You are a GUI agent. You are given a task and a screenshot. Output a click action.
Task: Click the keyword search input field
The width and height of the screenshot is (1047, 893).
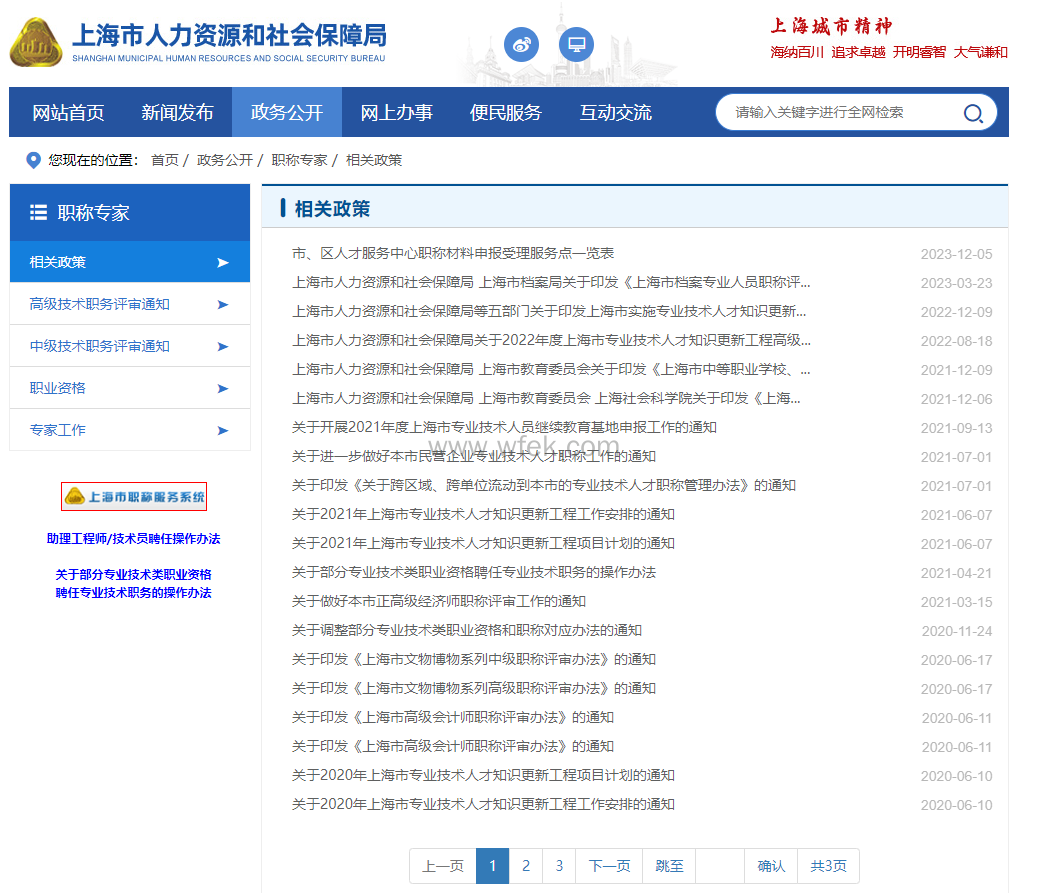tap(840, 112)
